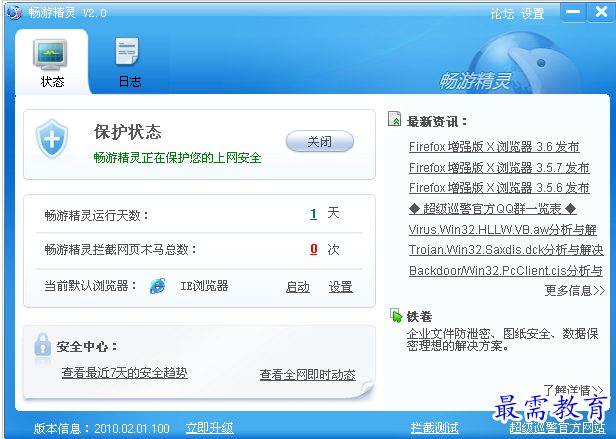Click the green arrow 铁卷 icon
The image size is (616, 439).
[x=396, y=315]
